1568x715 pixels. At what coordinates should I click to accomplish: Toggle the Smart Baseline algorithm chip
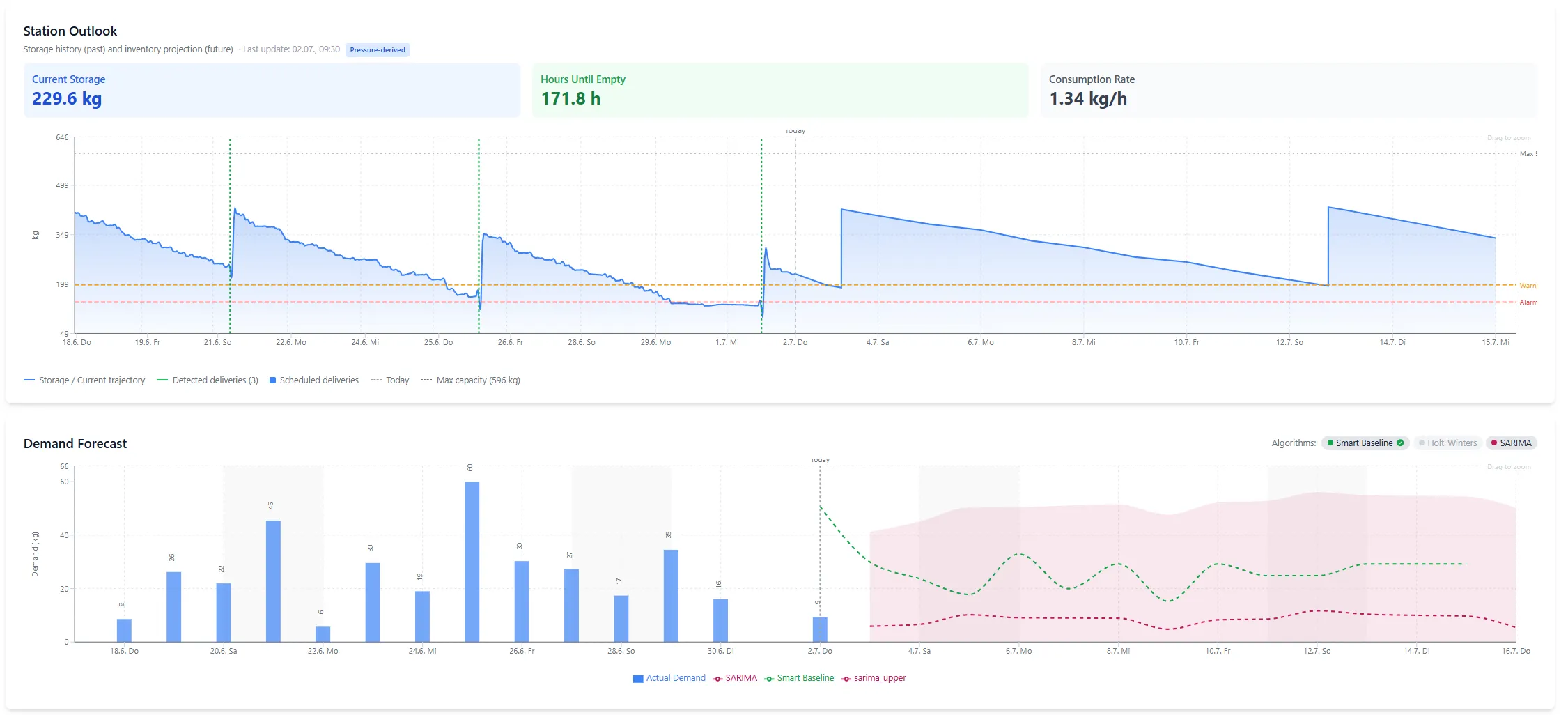(x=1365, y=443)
